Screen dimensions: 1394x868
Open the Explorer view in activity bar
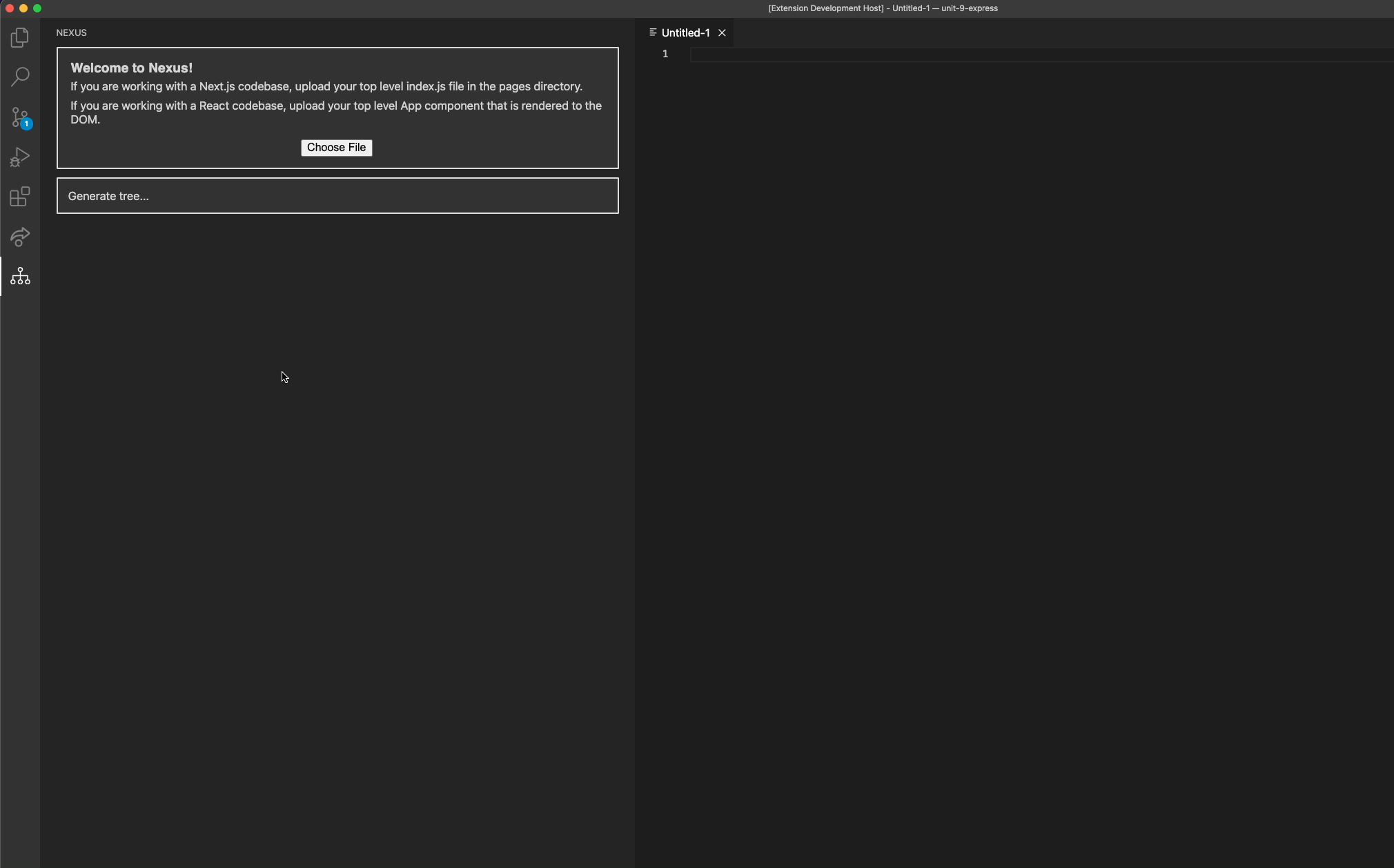click(20, 37)
